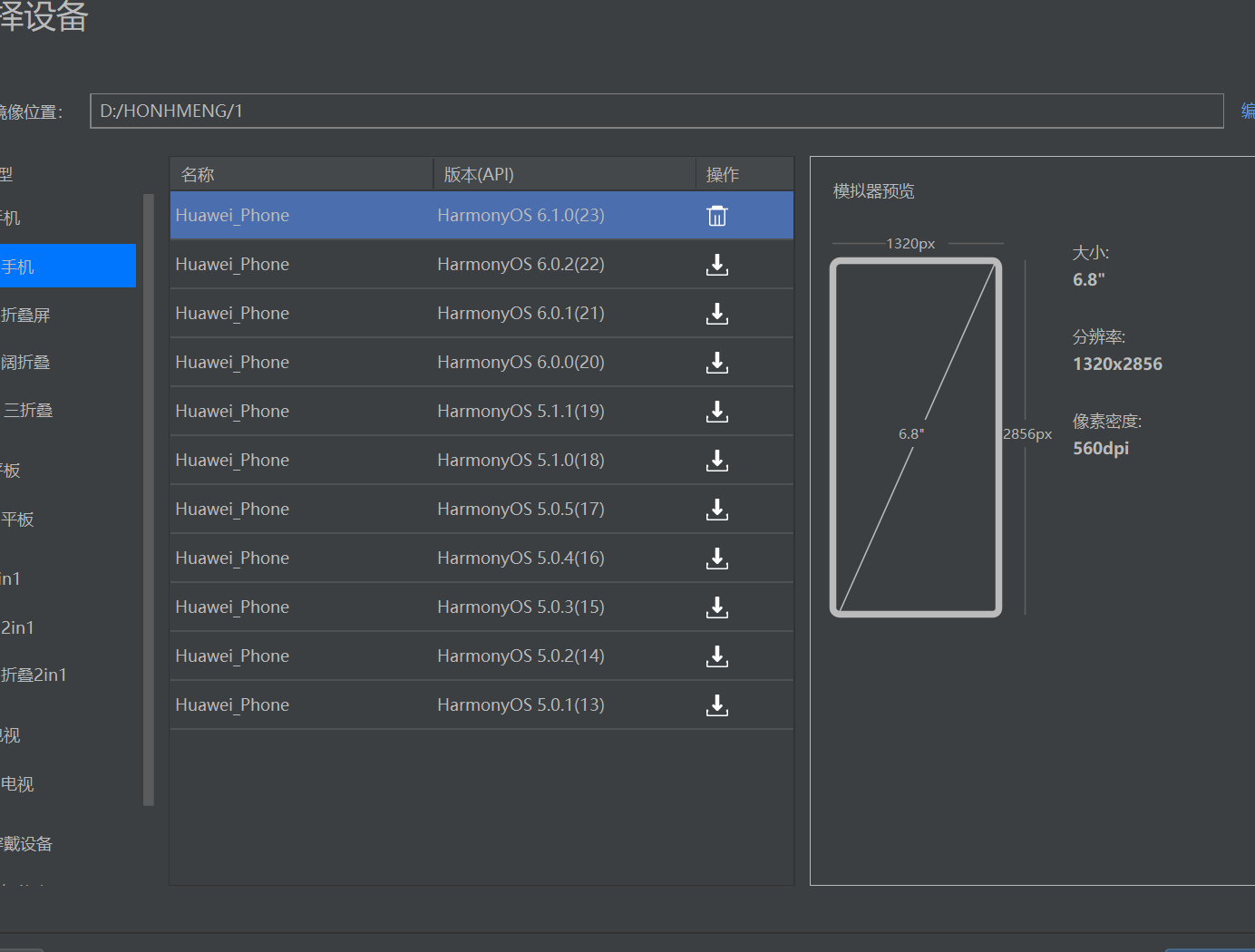The height and width of the screenshot is (952, 1255).
Task: Select Huawei_Phone in the HarmonyOS 5.0.1(13) row
Action: (x=232, y=704)
